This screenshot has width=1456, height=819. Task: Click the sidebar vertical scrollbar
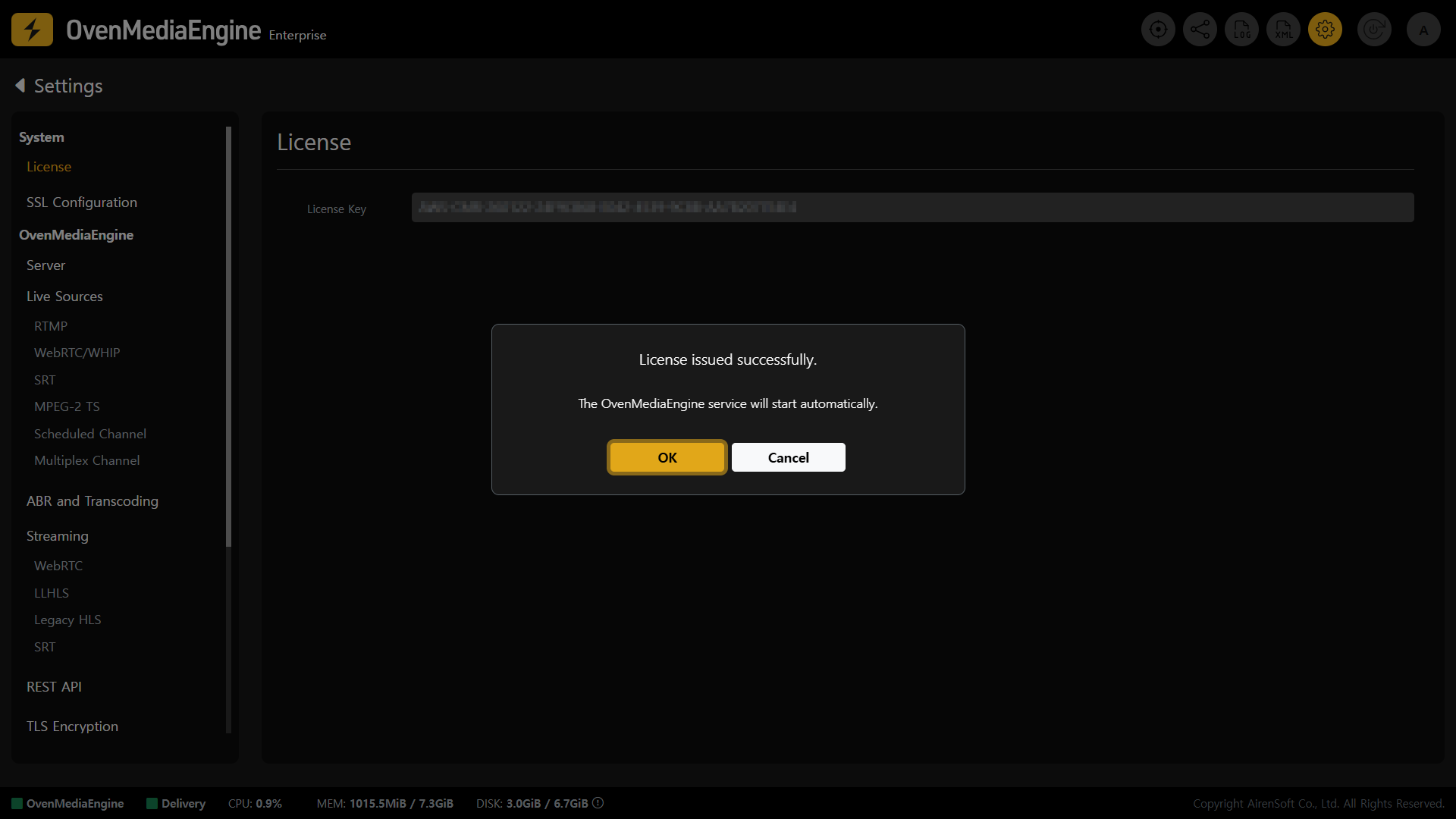pos(228,337)
